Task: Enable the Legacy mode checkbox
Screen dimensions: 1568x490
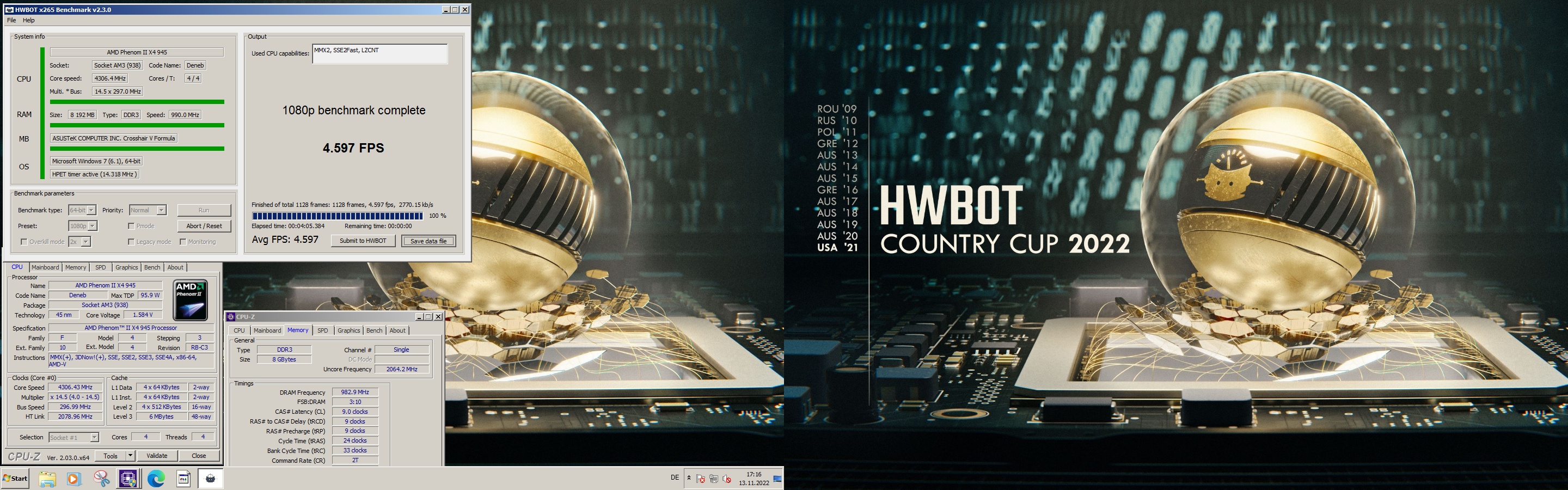Action: pyautogui.click(x=131, y=242)
